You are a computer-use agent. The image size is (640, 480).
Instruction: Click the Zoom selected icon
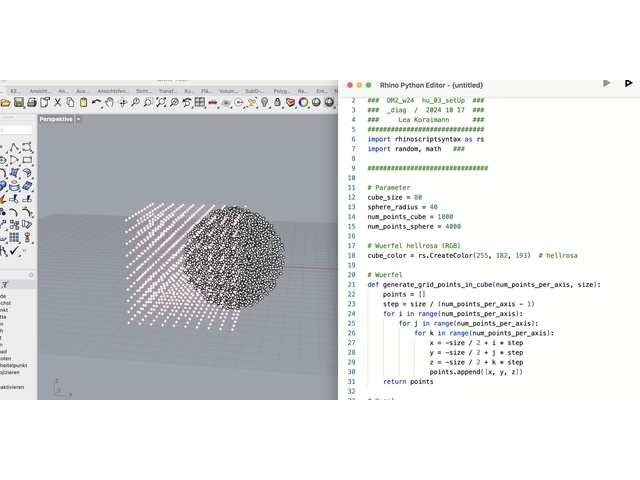tap(174, 102)
